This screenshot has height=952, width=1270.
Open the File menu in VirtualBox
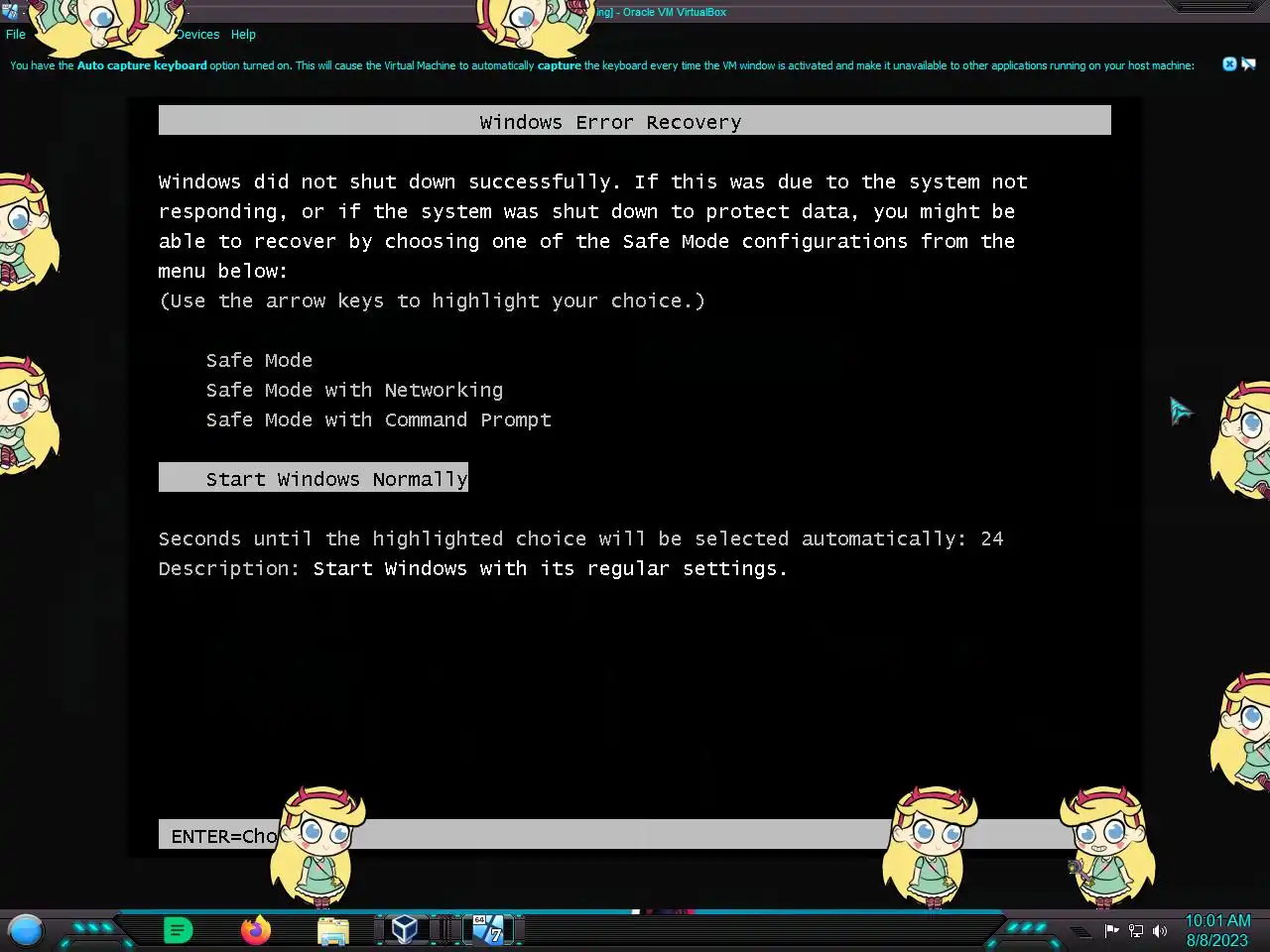[16, 35]
